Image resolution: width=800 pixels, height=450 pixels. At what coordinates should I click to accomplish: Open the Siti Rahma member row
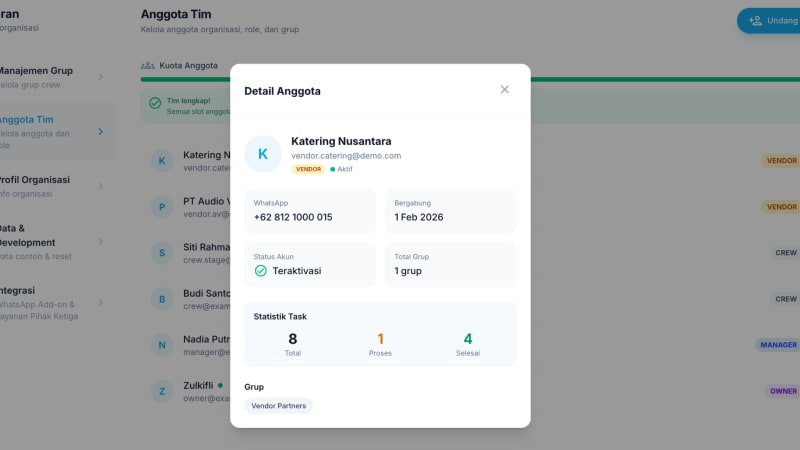pyautogui.click(x=470, y=253)
